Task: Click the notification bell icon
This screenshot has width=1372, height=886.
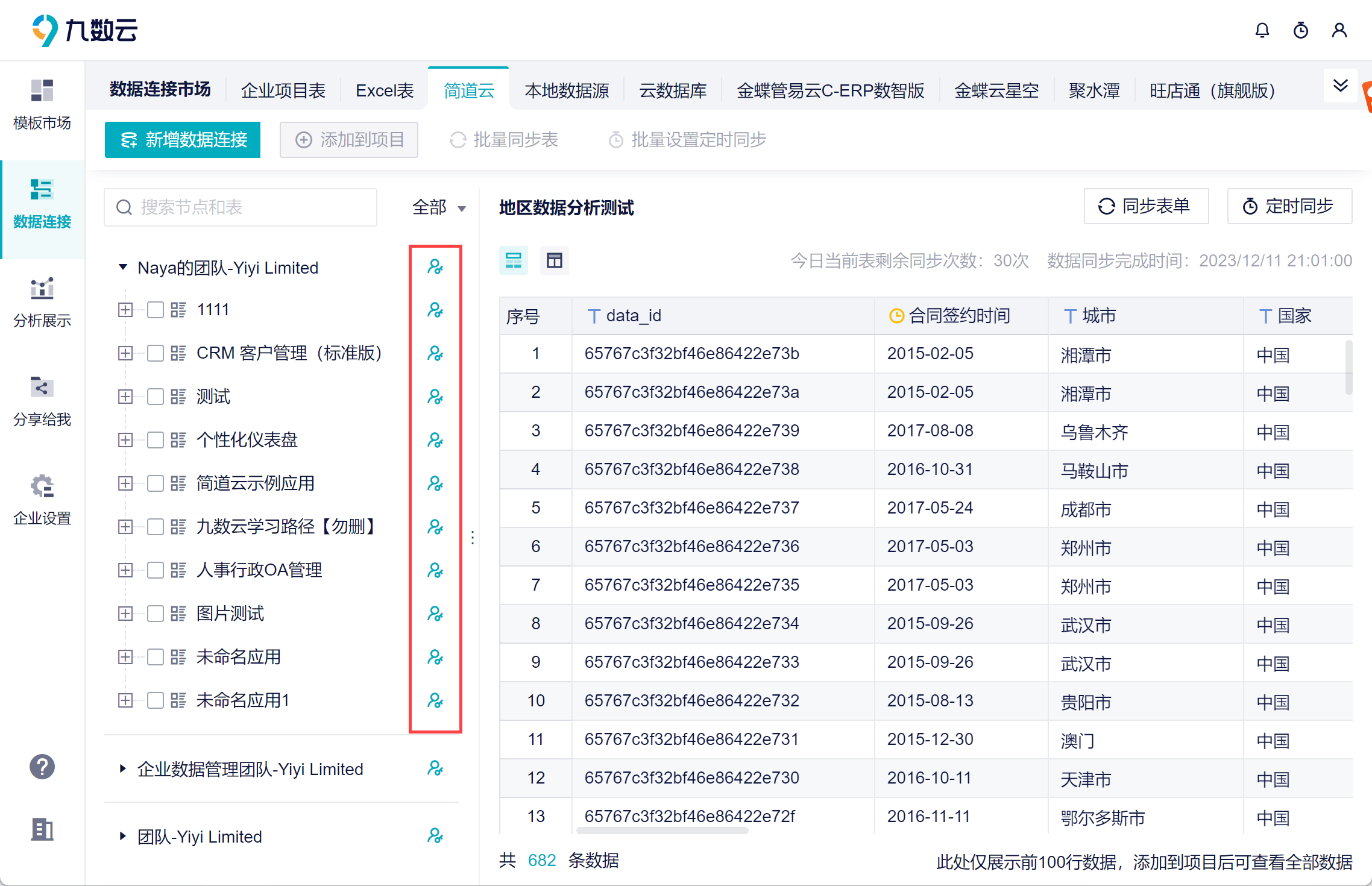Action: coord(1262,30)
